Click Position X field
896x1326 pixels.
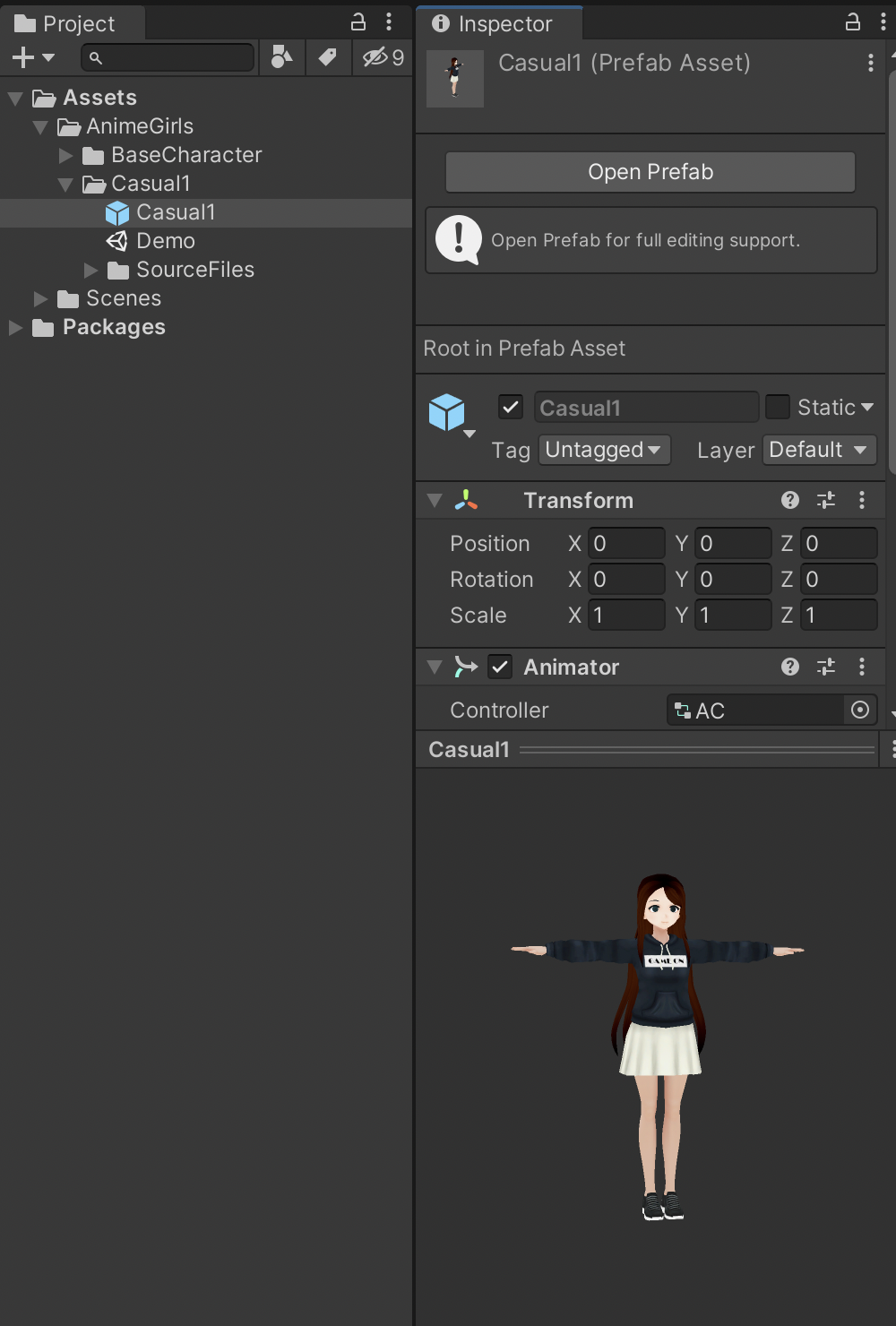[626, 544]
